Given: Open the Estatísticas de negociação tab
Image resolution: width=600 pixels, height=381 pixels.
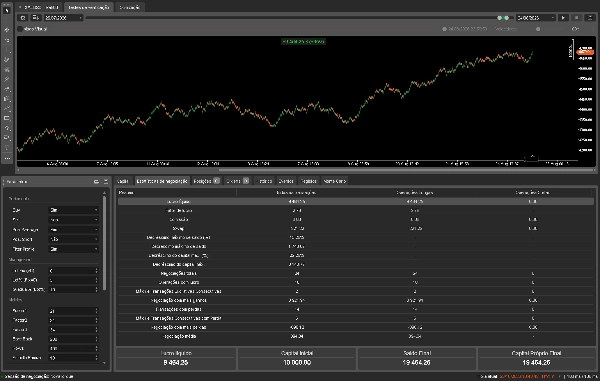Looking at the screenshot, I should click(161, 181).
